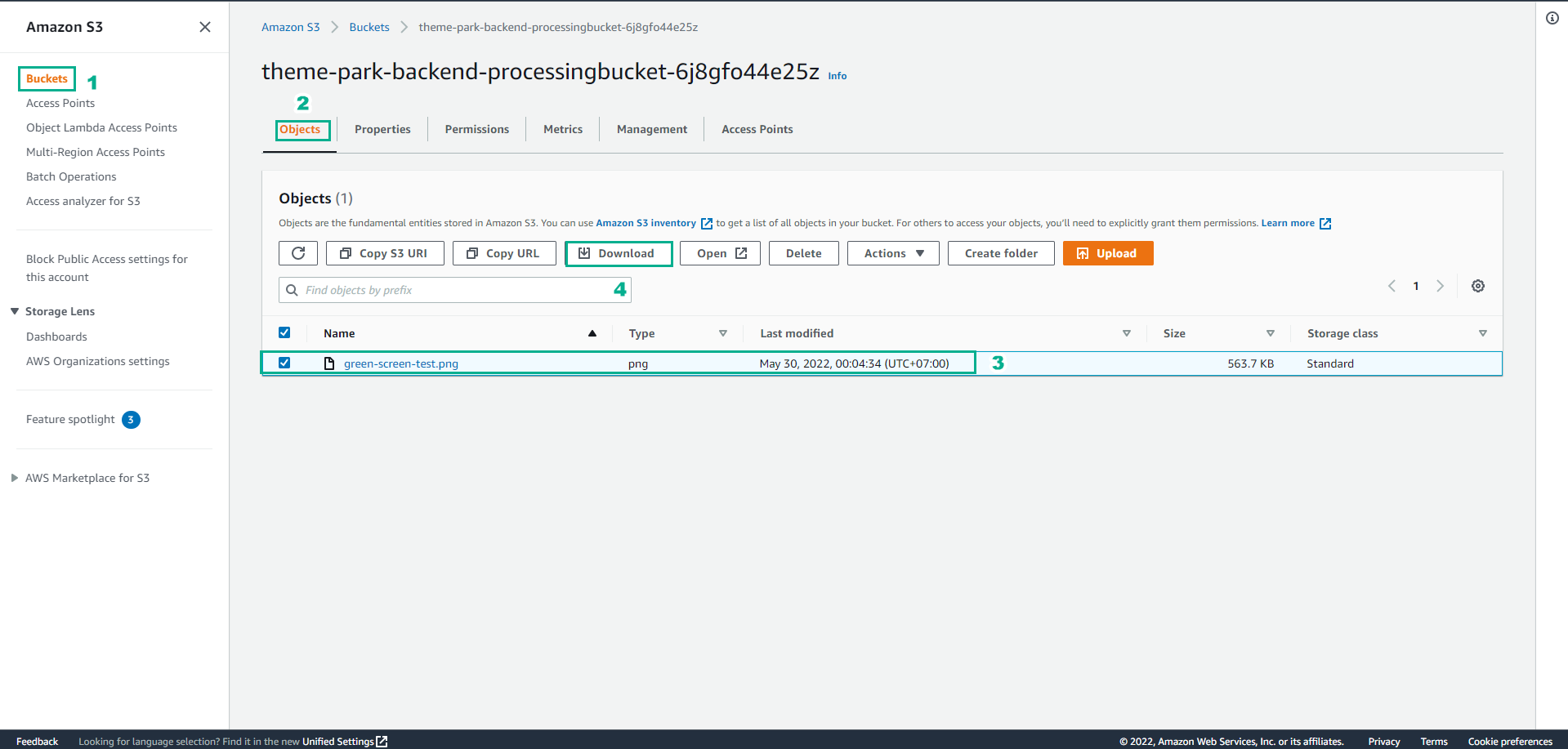Open Multi-Region Access Points
Image resolution: width=1568 pixels, height=749 pixels.
tap(96, 152)
